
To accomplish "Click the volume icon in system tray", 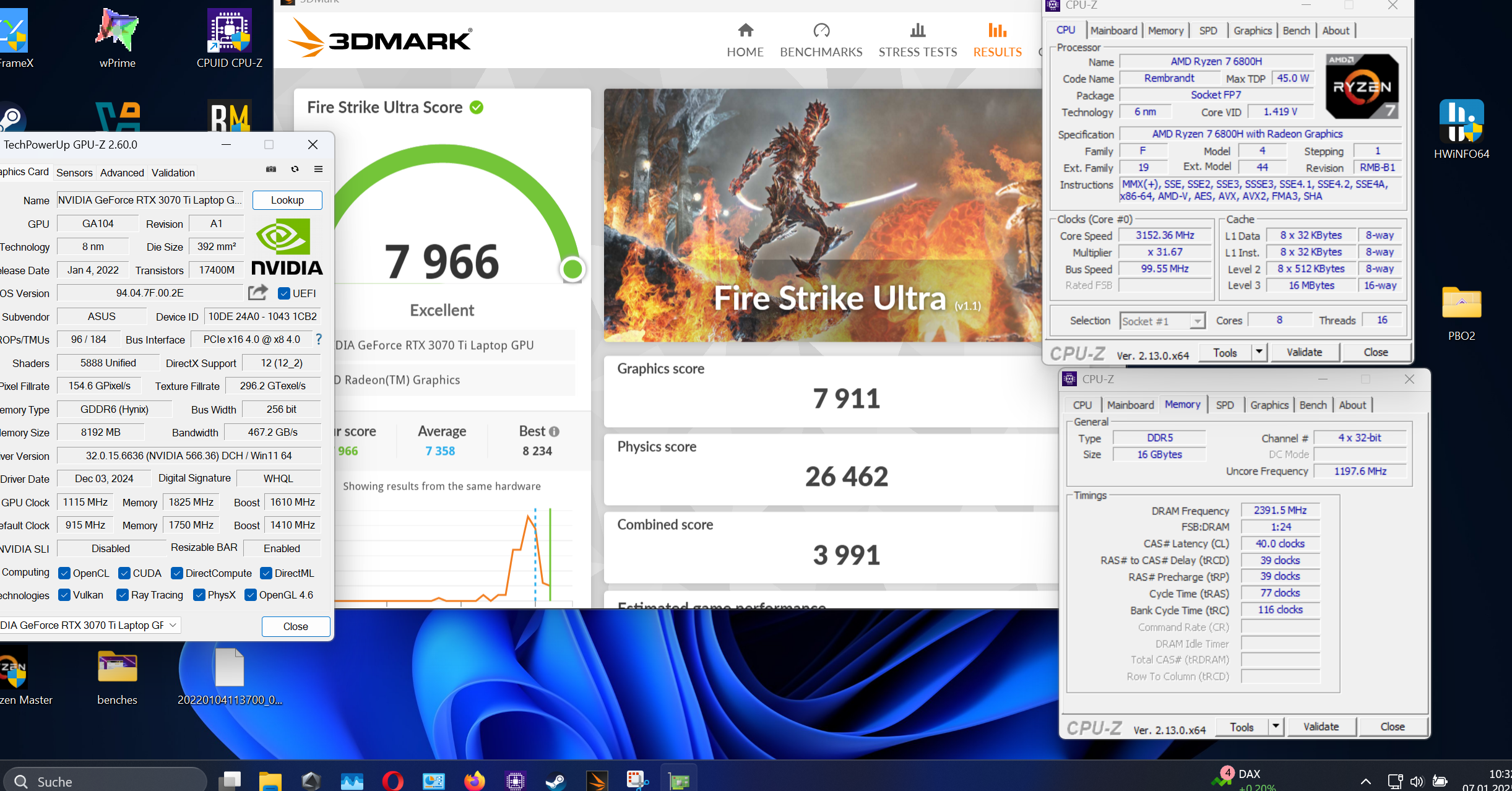I will click(x=1417, y=781).
